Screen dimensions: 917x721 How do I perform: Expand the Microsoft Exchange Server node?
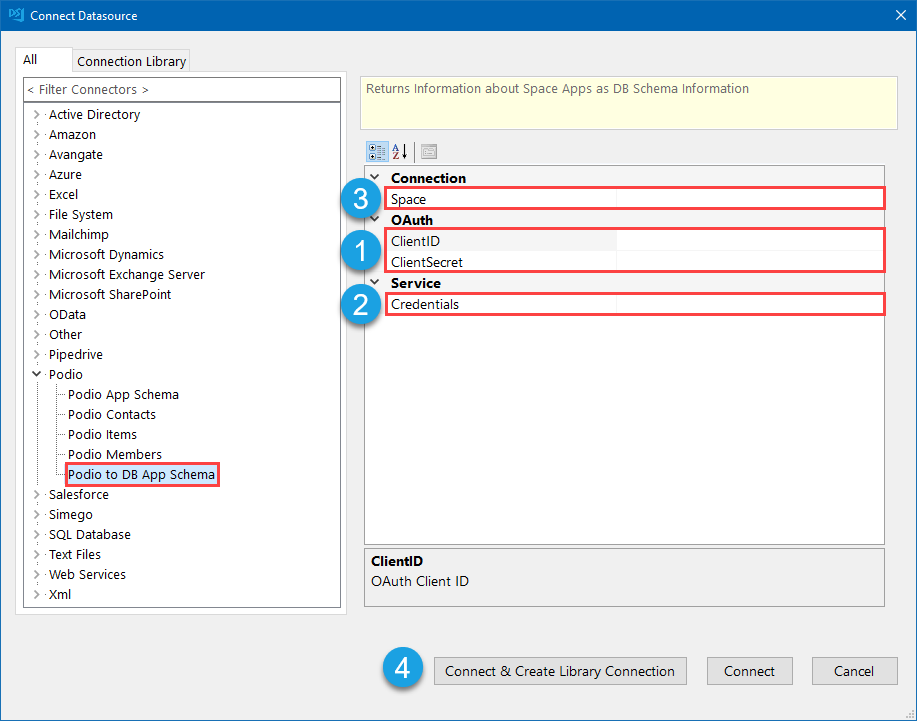click(37, 274)
